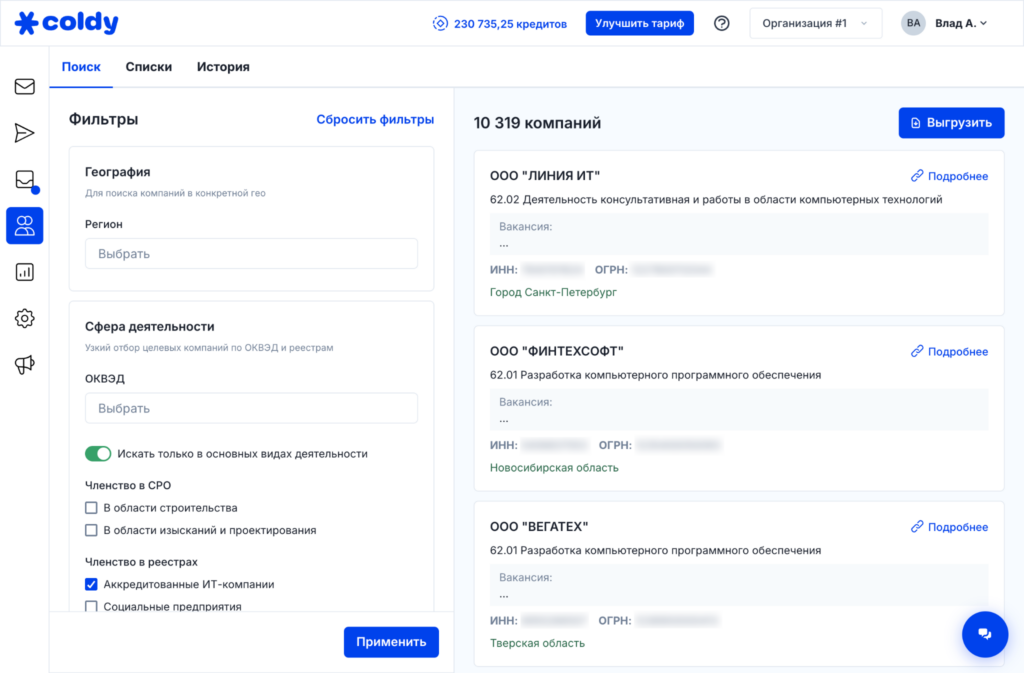Click the Улучшить тариф button
Screen dimensions: 1024x673
pos(639,23)
